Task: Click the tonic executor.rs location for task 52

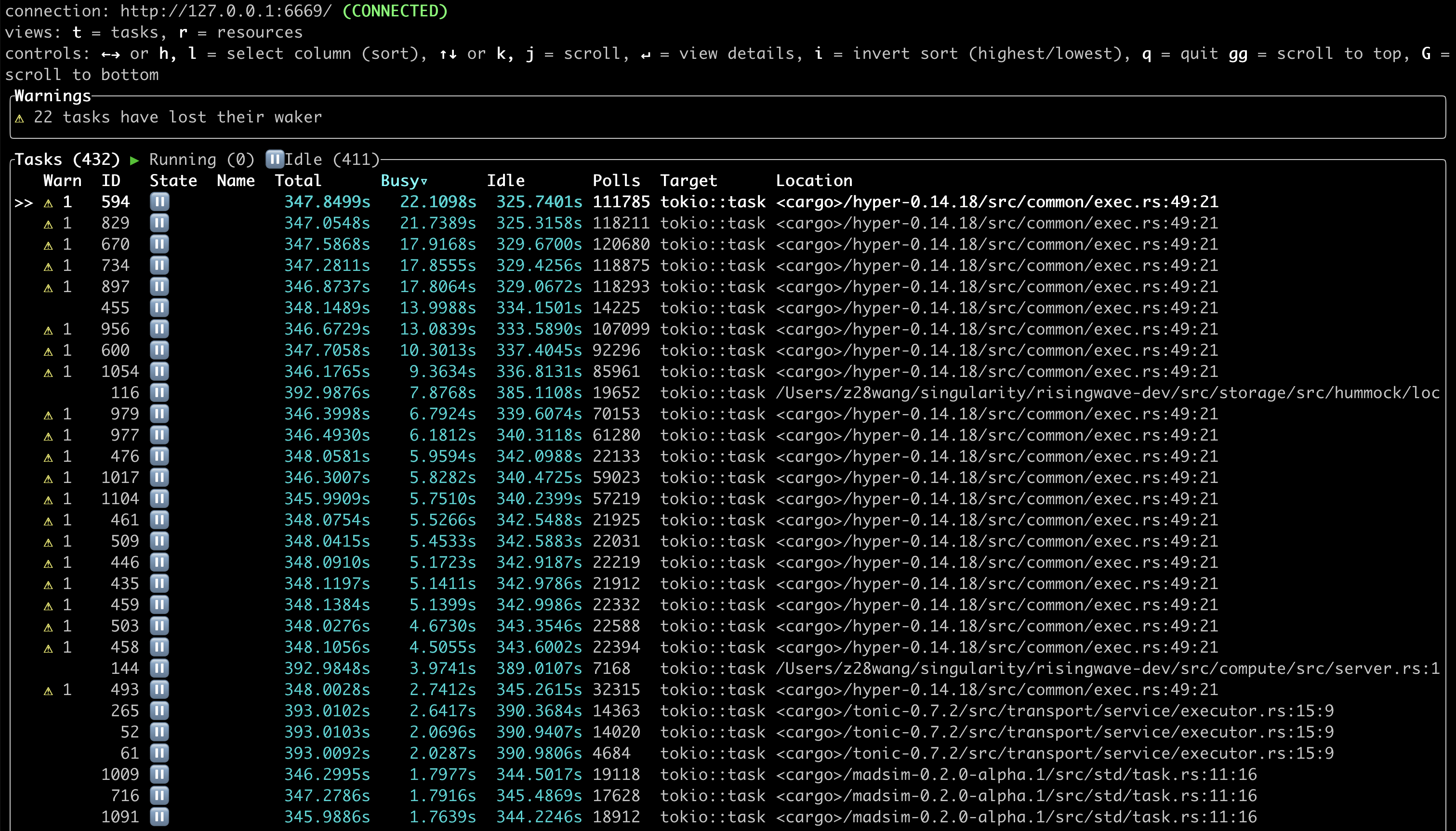Action: tap(1055, 732)
